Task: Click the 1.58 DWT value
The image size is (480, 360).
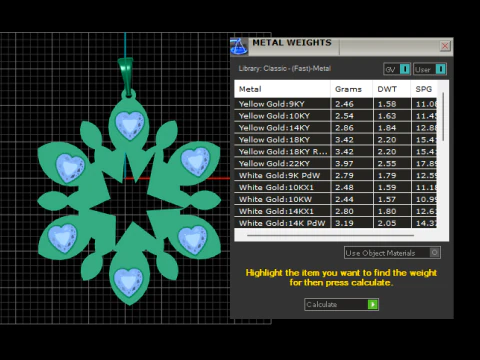Action: [x=387, y=104]
